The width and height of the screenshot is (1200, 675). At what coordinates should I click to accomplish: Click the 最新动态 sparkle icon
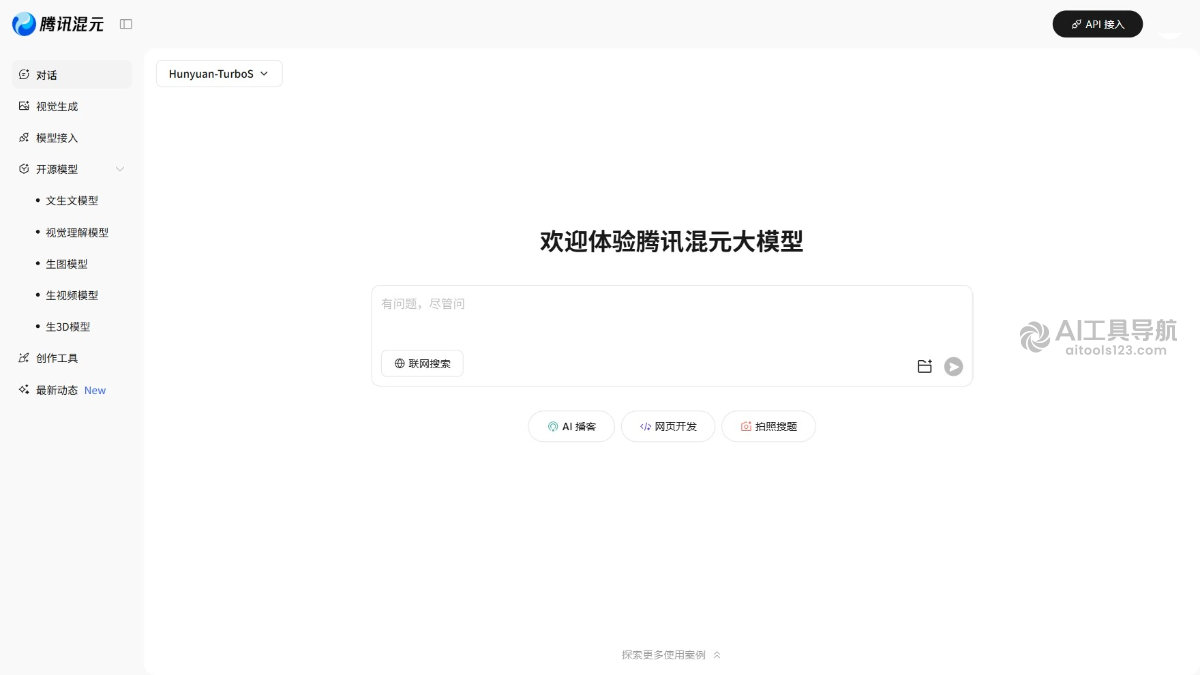tap(24, 390)
